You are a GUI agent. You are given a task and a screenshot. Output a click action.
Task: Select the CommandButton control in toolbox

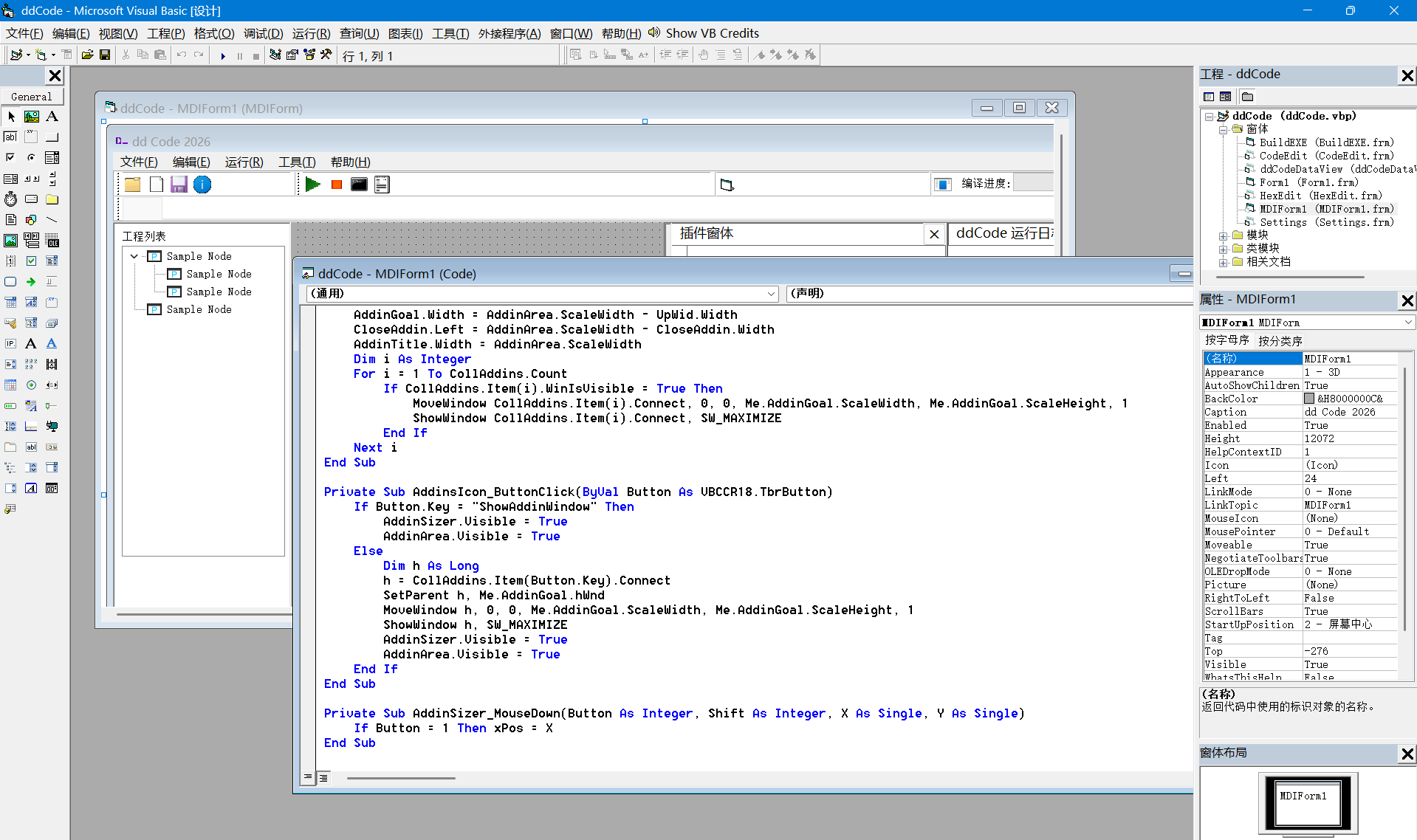coord(52,137)
